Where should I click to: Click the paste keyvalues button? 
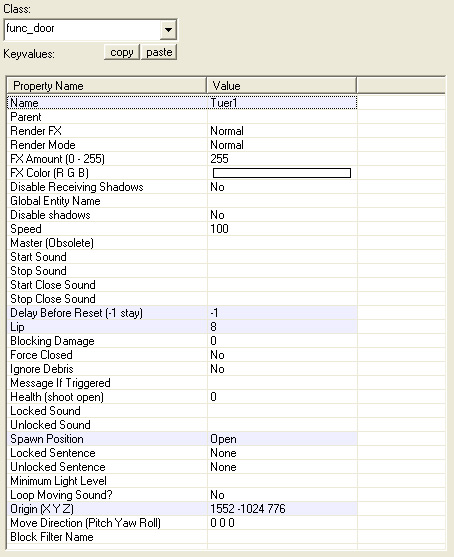[159, 52]
